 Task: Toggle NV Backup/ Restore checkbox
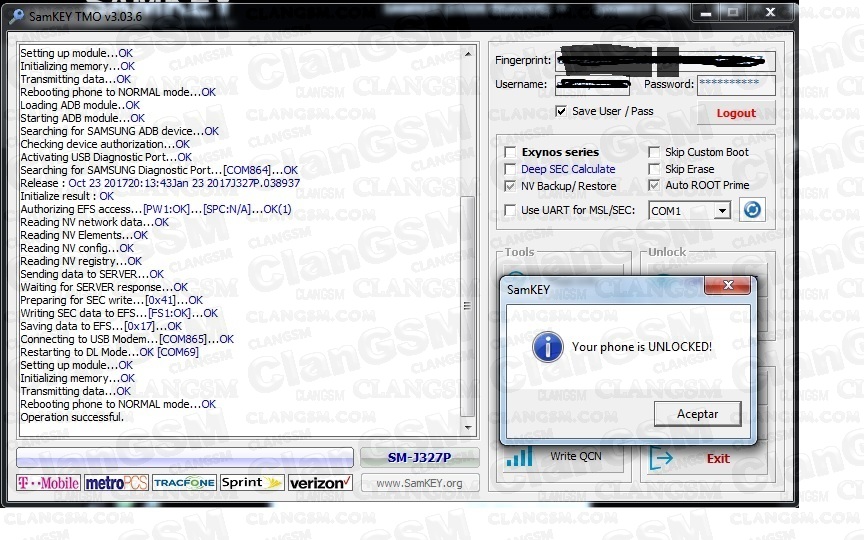pos(510,186)
